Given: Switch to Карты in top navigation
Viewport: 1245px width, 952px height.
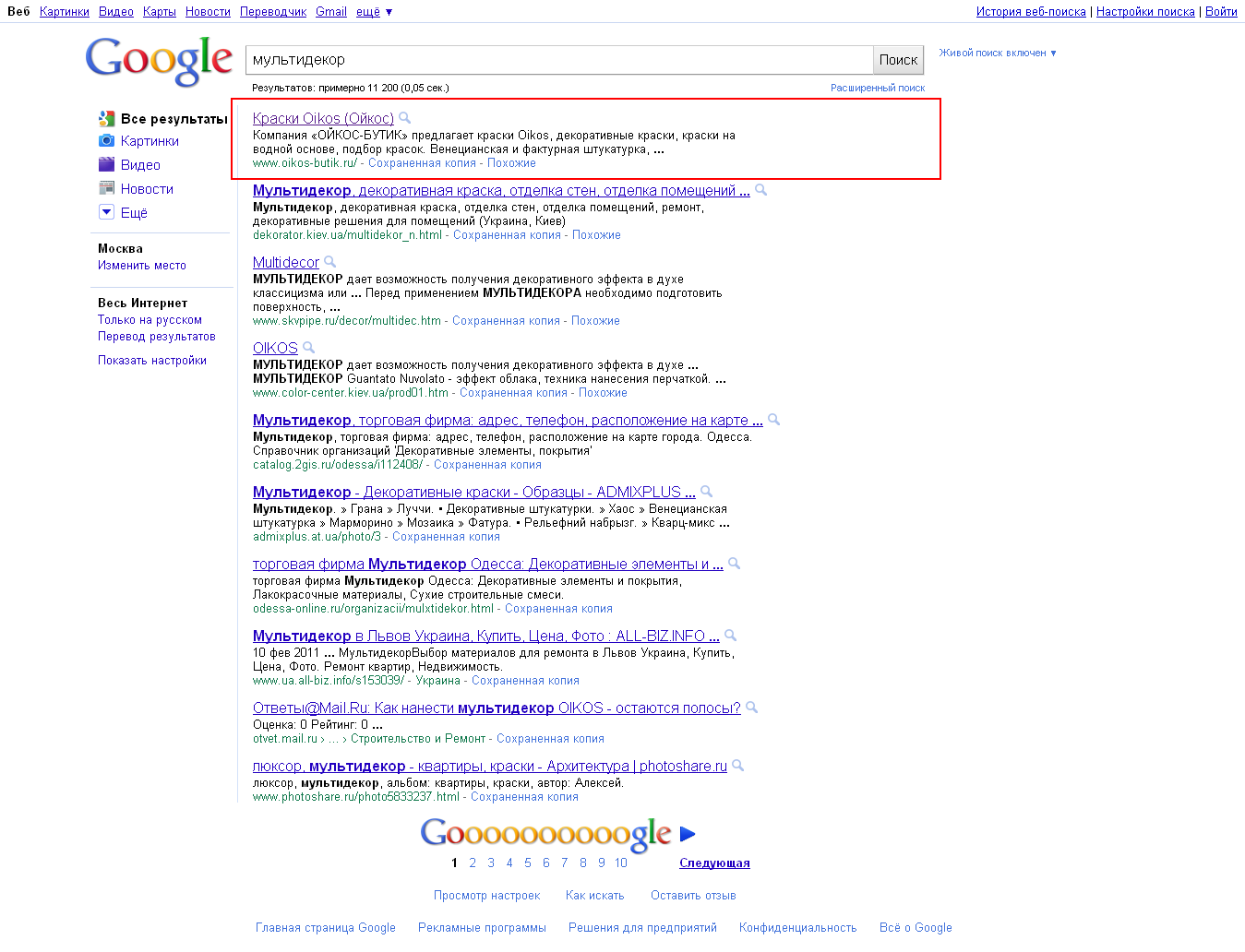Looking at the screenshot, I should pyautogui.click(x=158, y=11).
